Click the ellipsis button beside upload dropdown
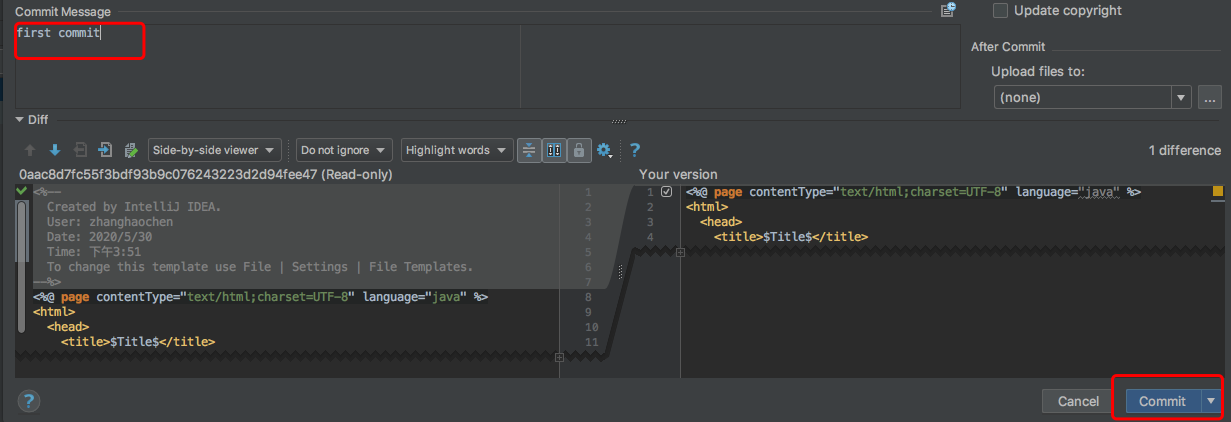1231x422 pixels. [1210, 97]
